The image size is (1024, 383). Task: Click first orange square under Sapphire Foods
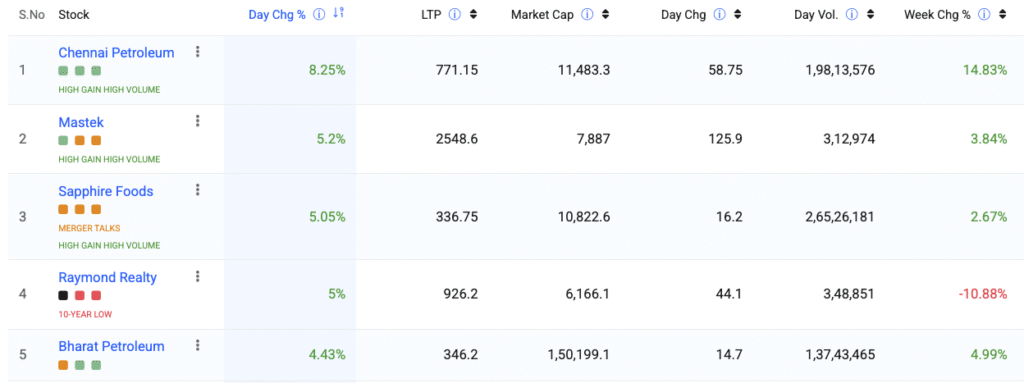point(63,210)
